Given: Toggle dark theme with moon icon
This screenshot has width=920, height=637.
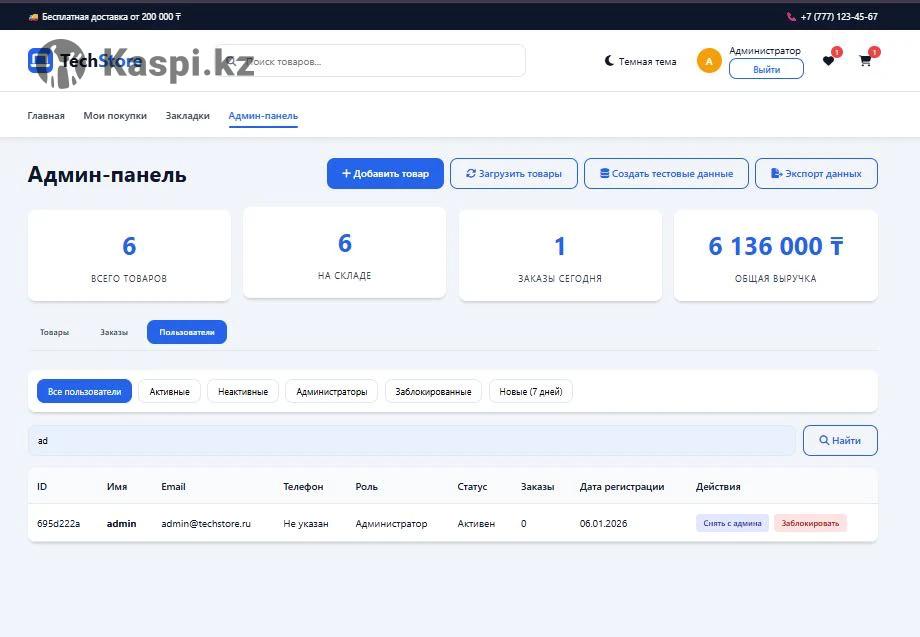Looking at the screenshot, I should 609,61.
